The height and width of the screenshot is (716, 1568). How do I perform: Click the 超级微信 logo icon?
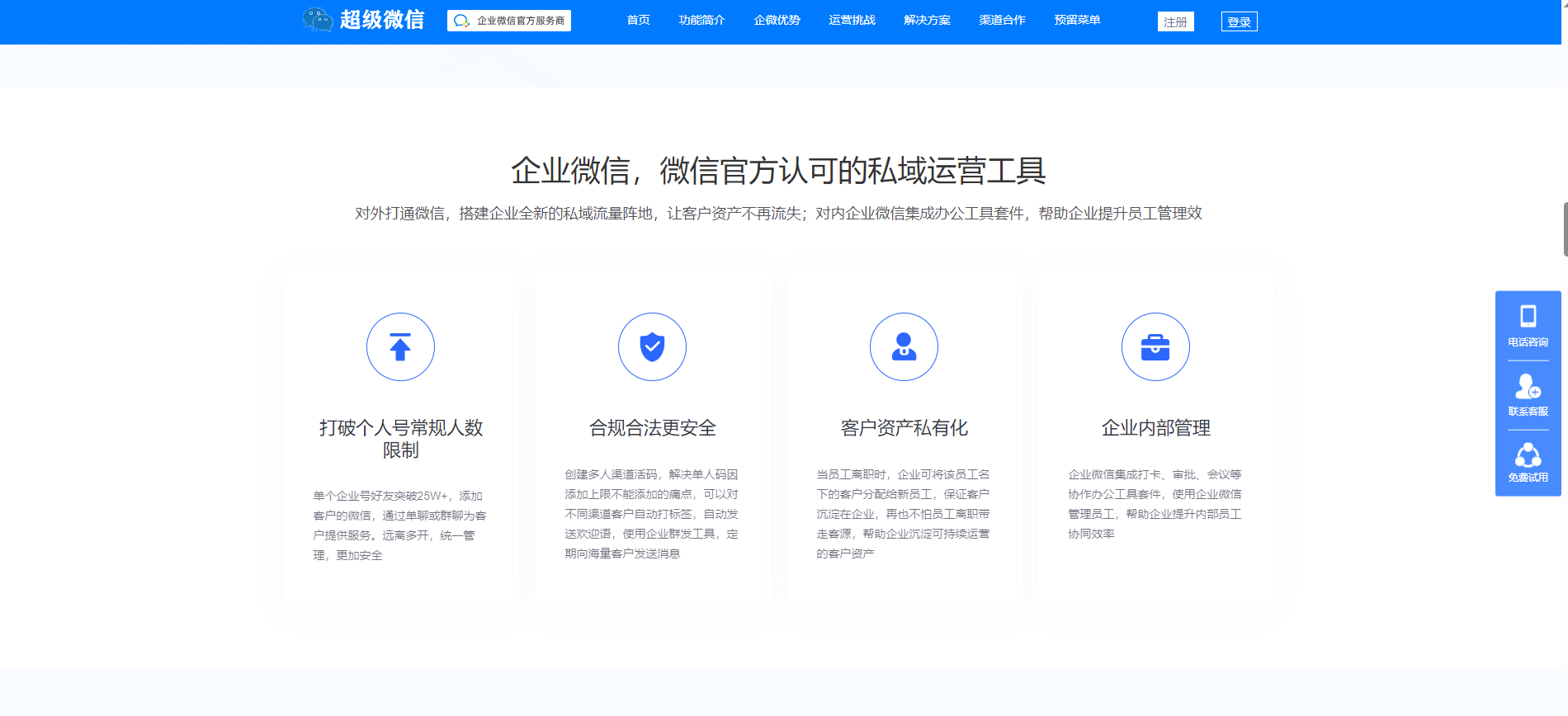coord(318,20)
